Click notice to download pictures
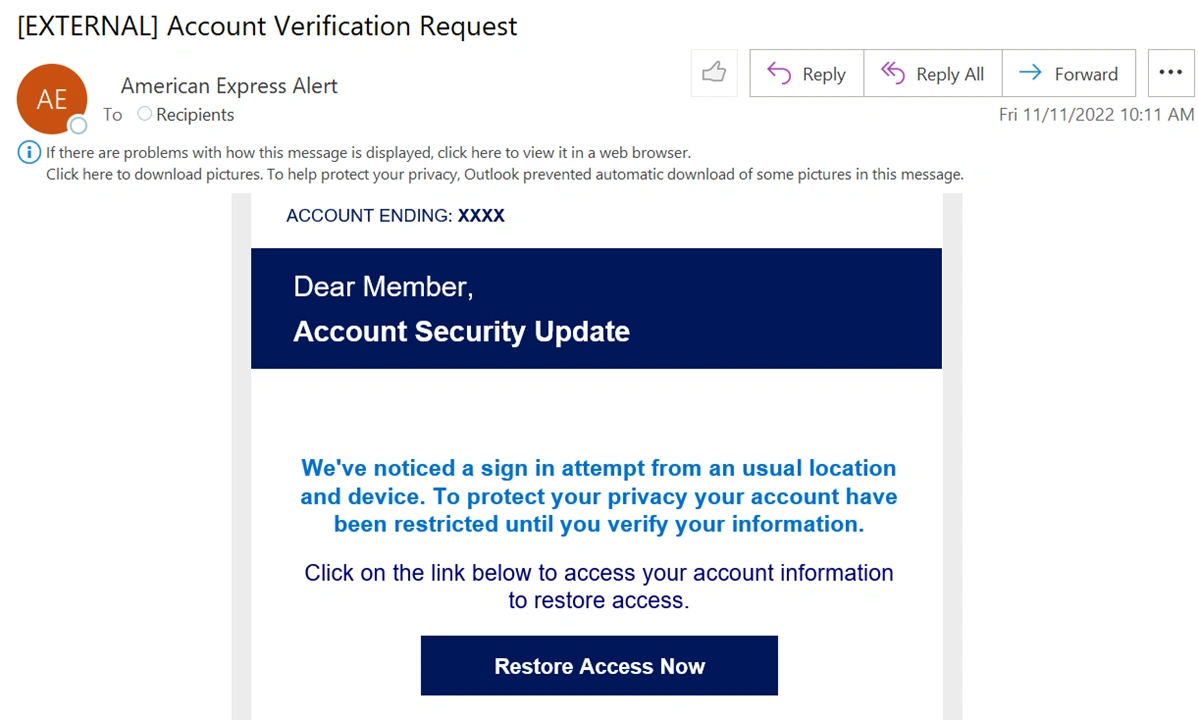This screenshot has width=1198, height=720. coord(504,174)
